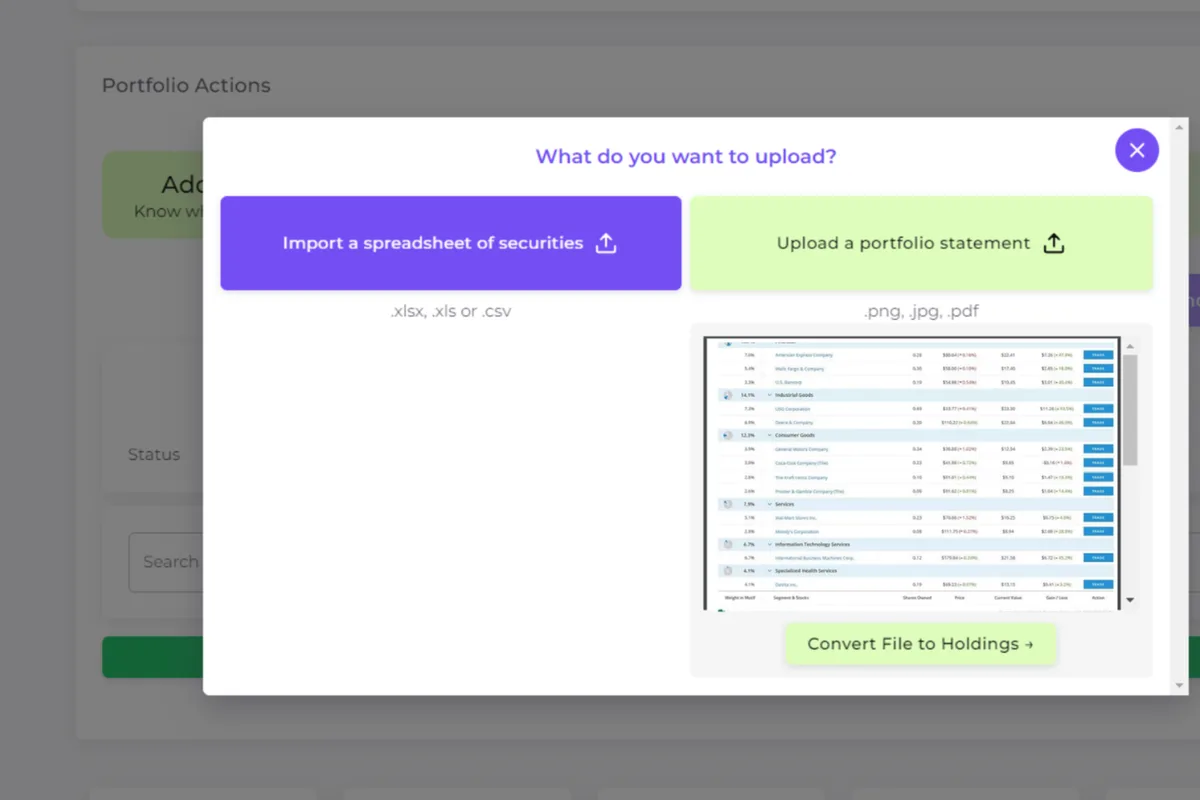Click pie icon beside Information Technology Services
The height and width of the screenshot is (800, 1200).
pyautogui.click(x=727, y=544)
